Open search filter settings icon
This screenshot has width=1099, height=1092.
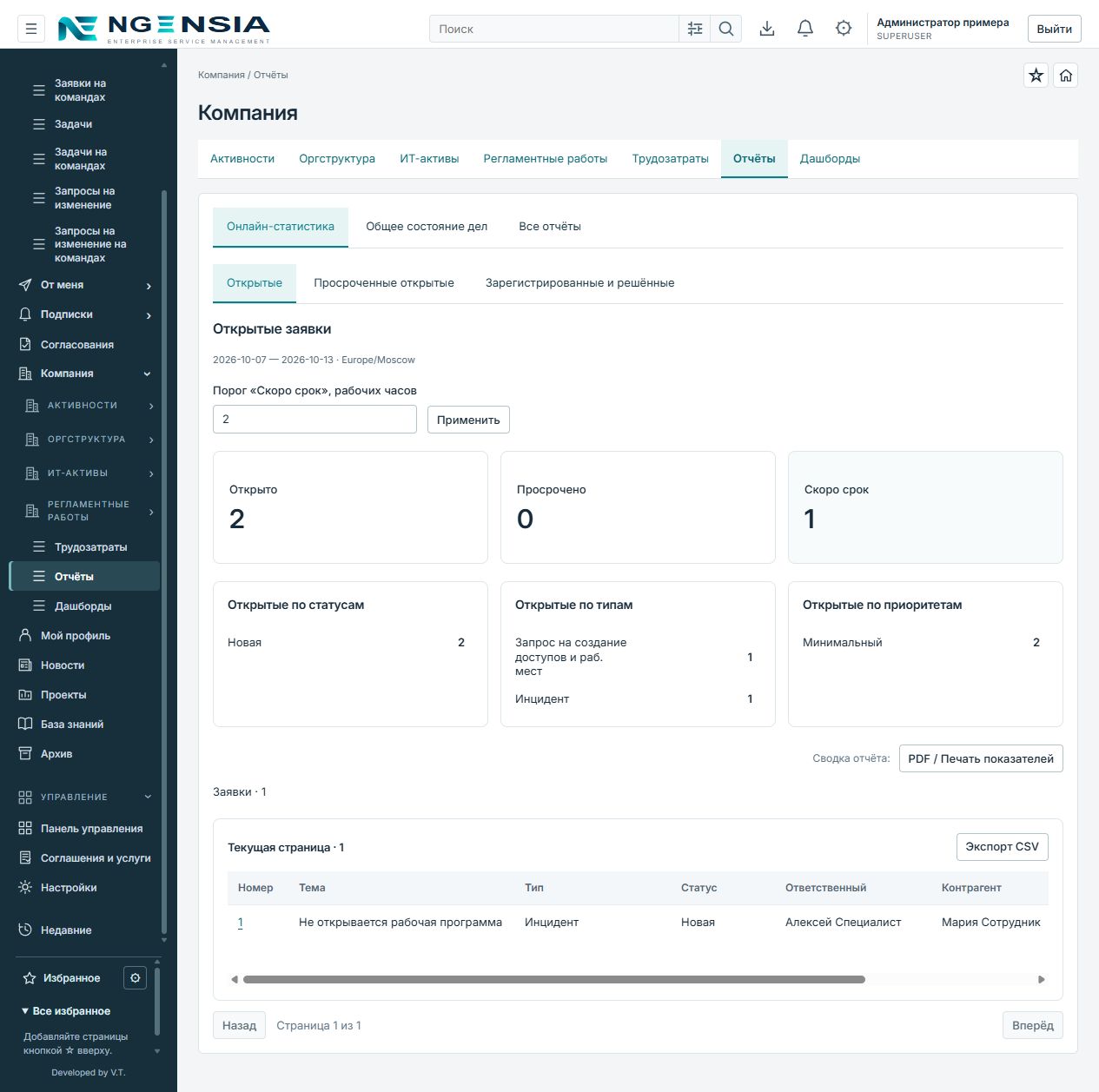tap(695, 29)
